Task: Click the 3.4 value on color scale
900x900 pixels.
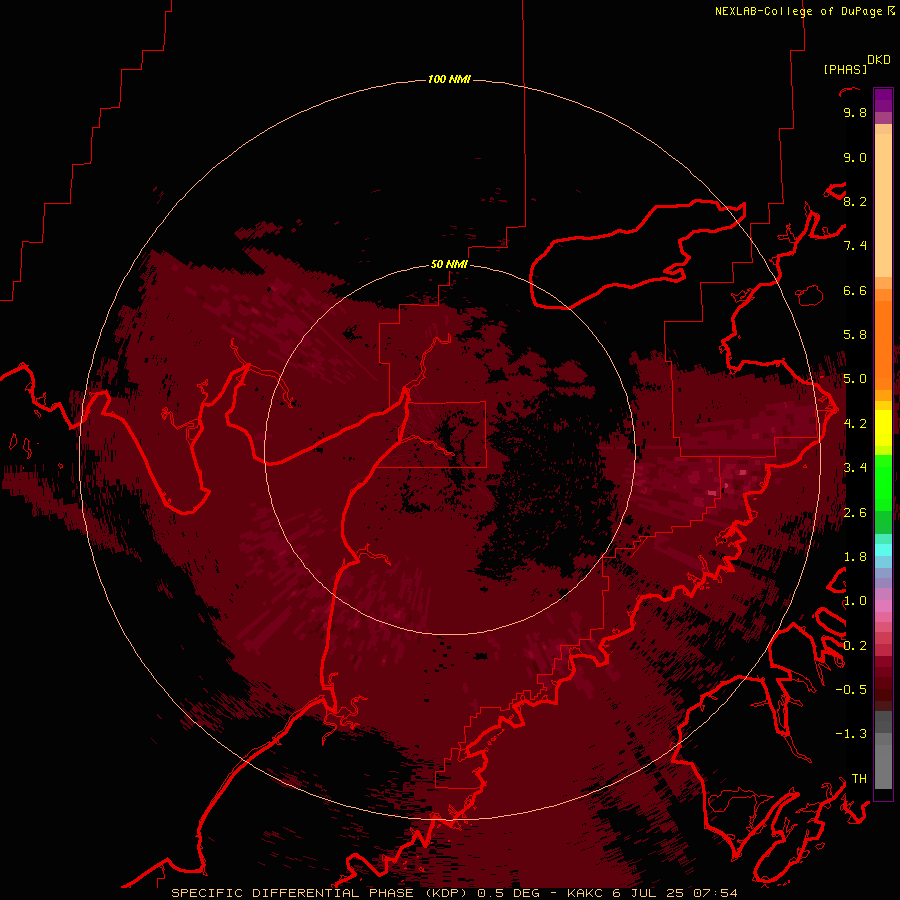Action: pos(855,468)
